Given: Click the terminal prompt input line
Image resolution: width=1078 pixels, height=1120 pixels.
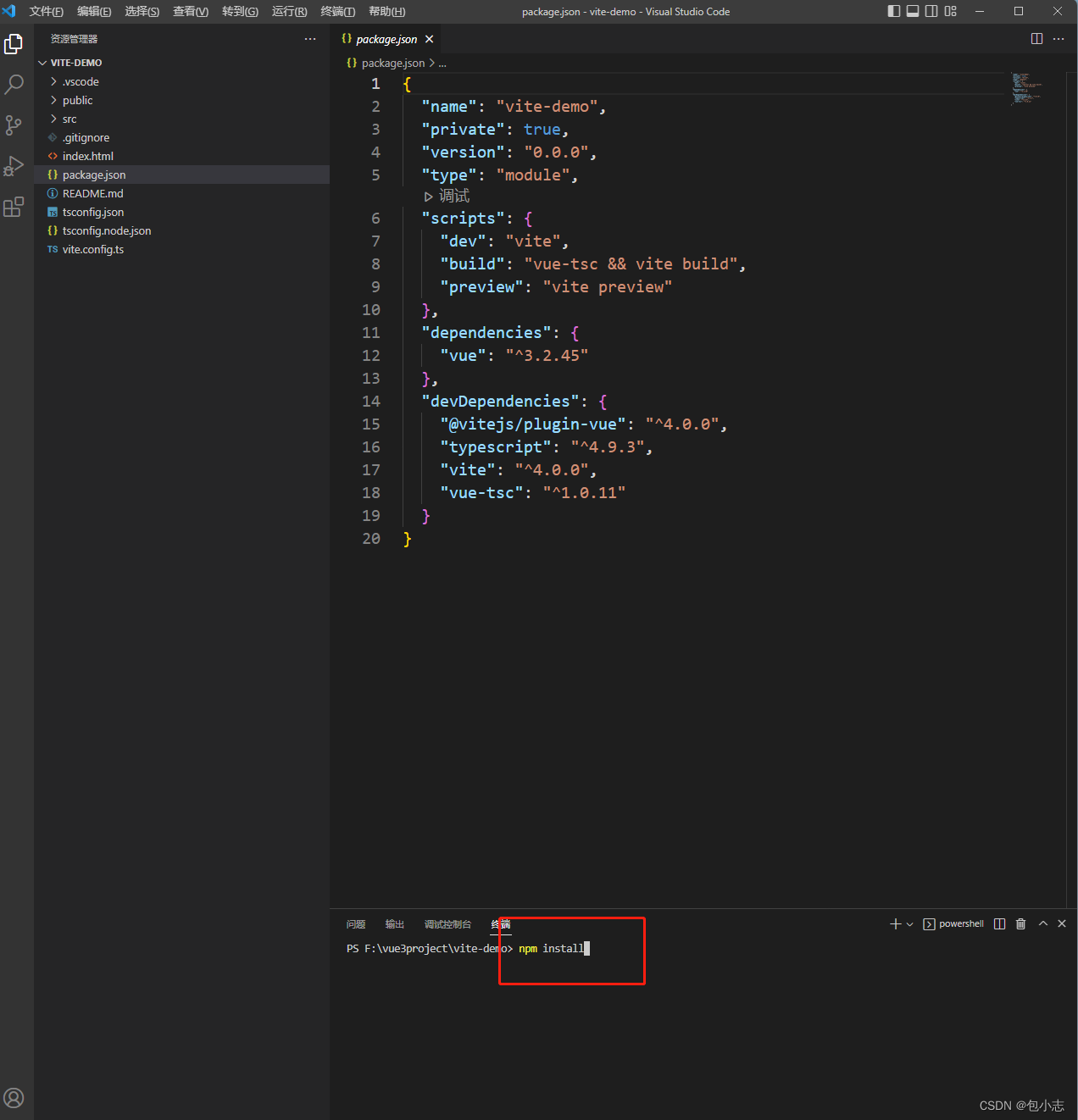Looking at the screenshot, I should pyautogui.click(x=468, y=949).
